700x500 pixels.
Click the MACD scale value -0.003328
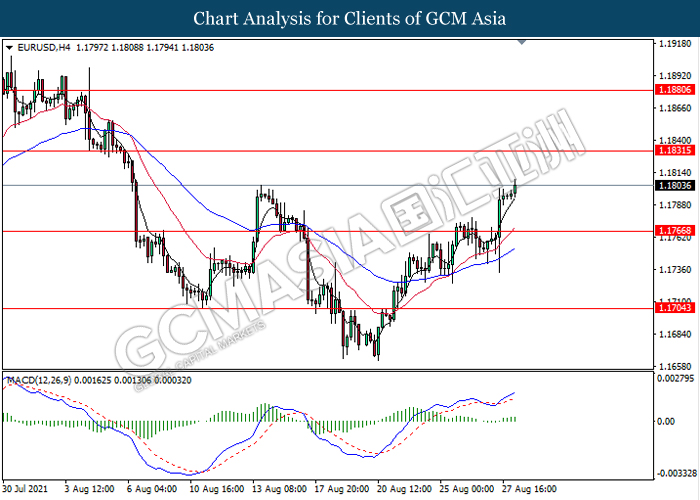[677, 473]
